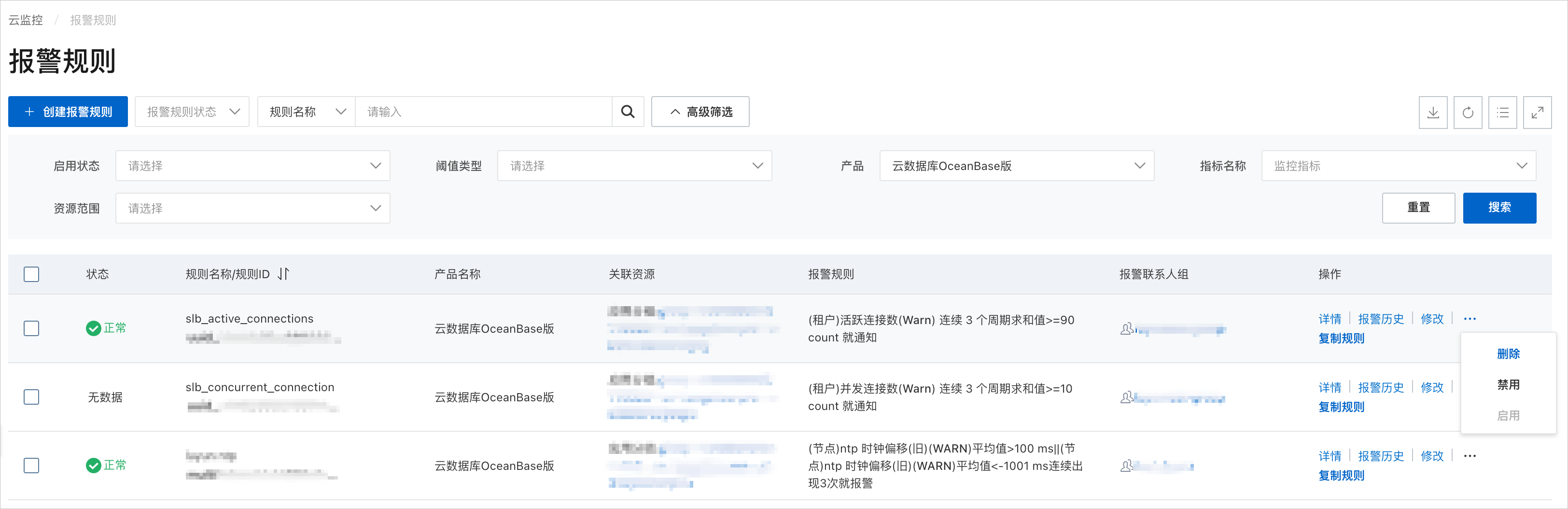This screenshot has height=509, width=1568.
Task: Click rule name slb_concurrent_connection
Action: pos(260,388)
